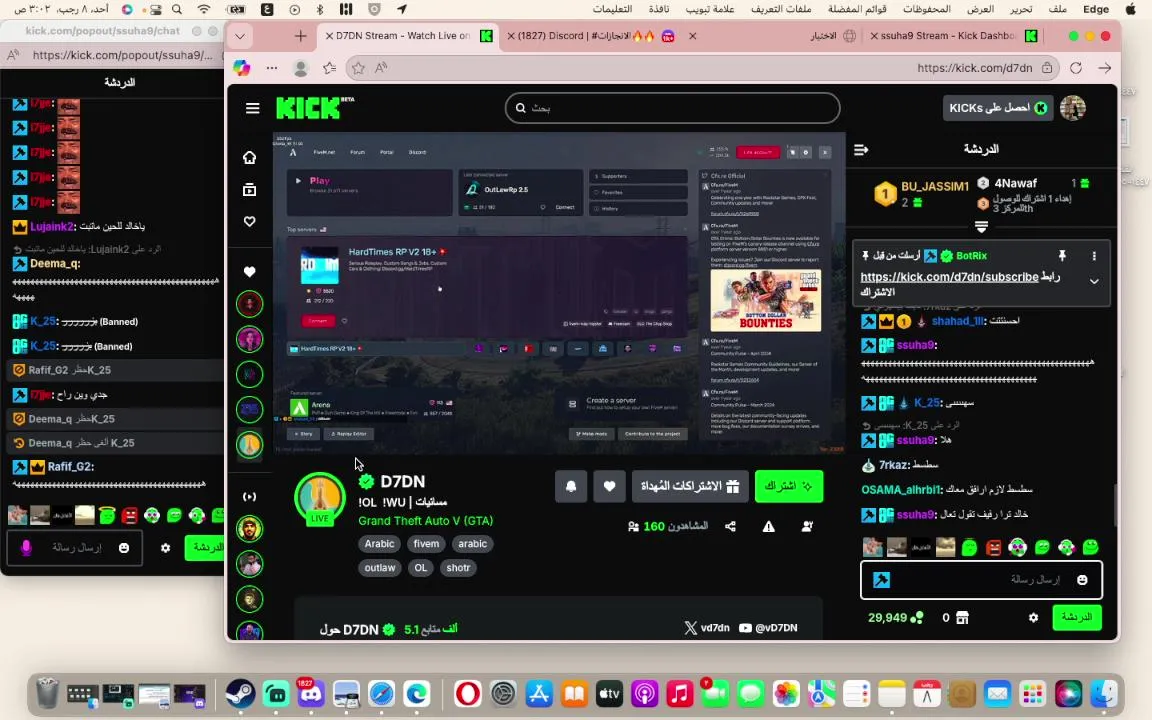
Task: Click the message field in popout chat
Action: (x=77, y=548)
